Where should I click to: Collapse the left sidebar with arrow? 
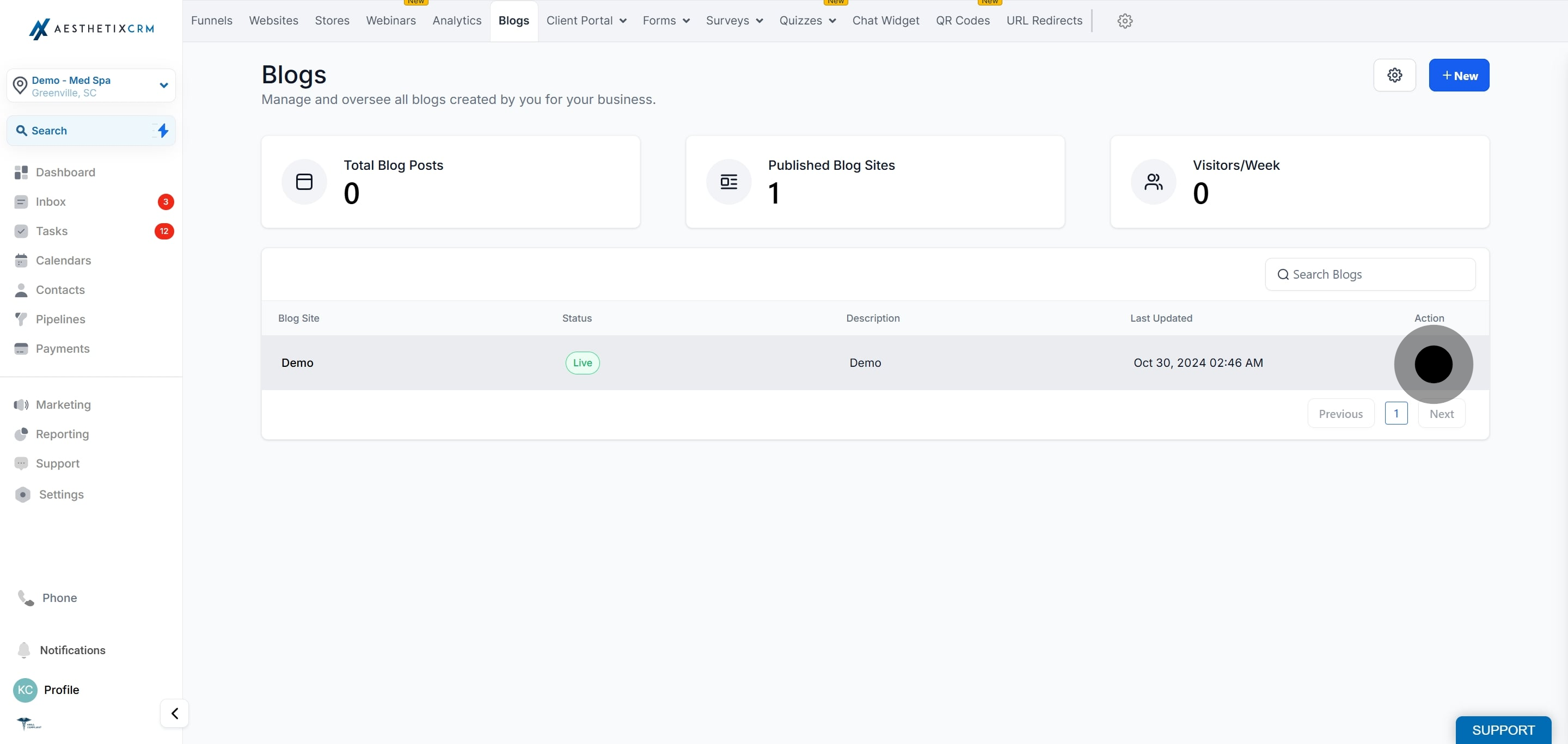174,713
